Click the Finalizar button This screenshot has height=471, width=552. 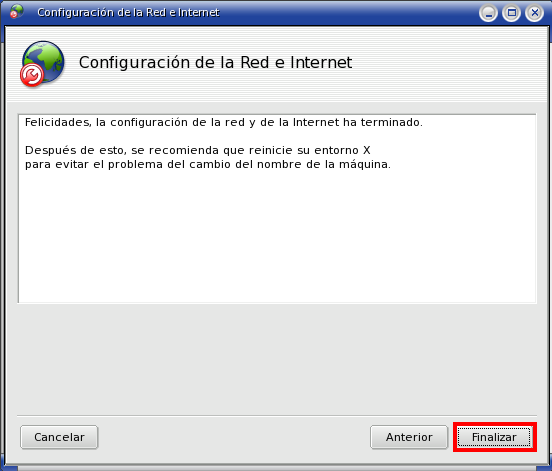coord(495,437)
